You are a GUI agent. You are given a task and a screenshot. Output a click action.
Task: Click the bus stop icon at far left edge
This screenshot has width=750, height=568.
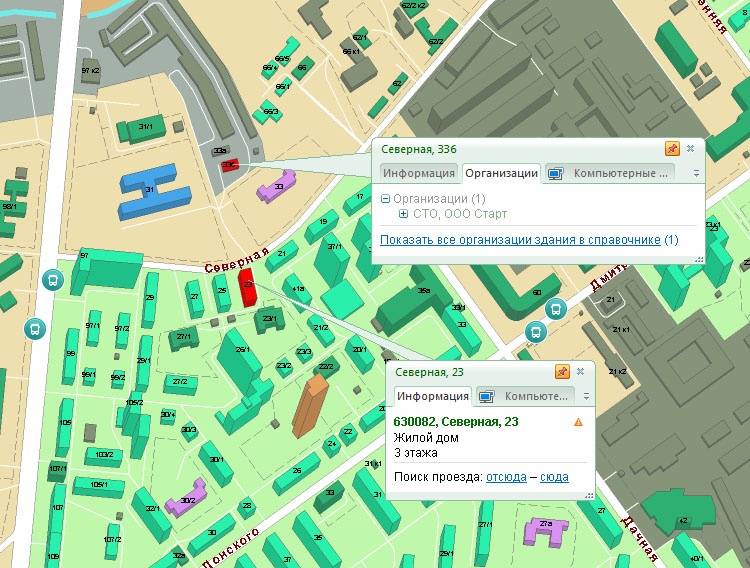tap(35, 327)
